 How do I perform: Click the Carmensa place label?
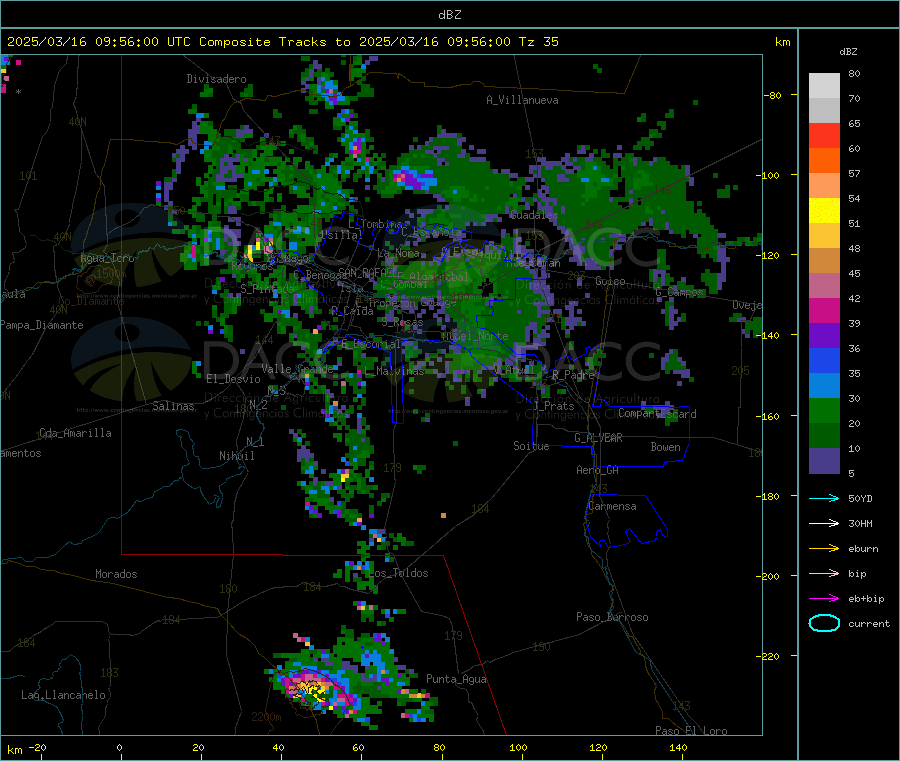pos(612,506)
